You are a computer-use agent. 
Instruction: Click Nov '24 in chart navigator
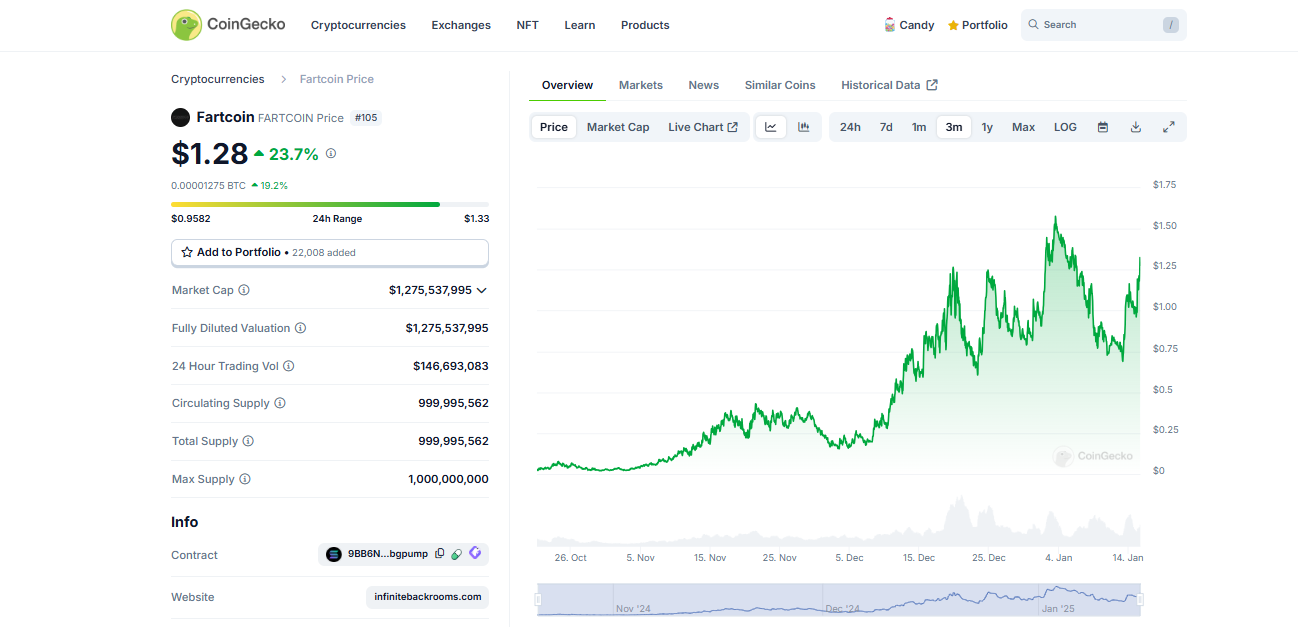(x=633, y=608)
